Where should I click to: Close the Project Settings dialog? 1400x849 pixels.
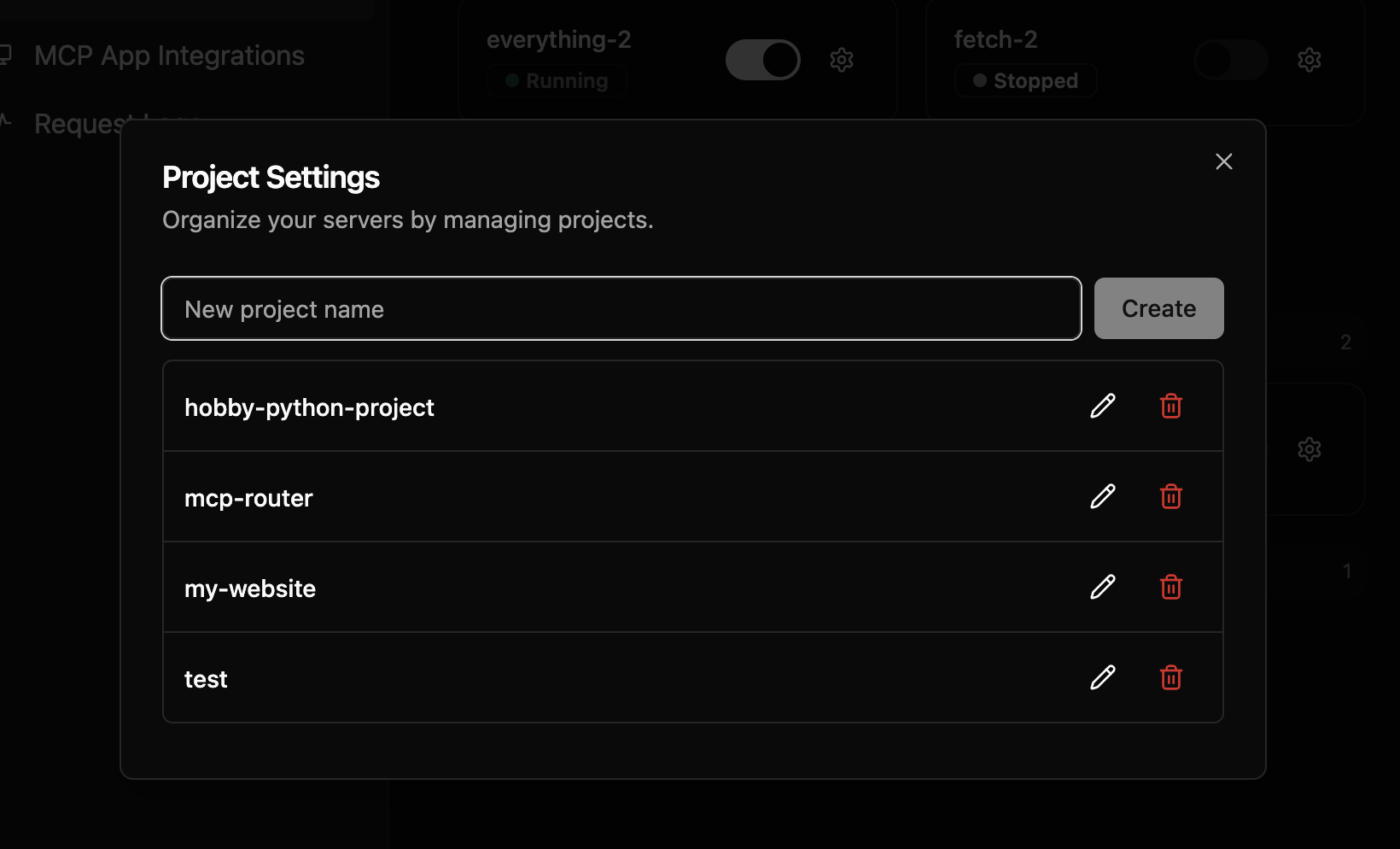[x=1223, y=161]
